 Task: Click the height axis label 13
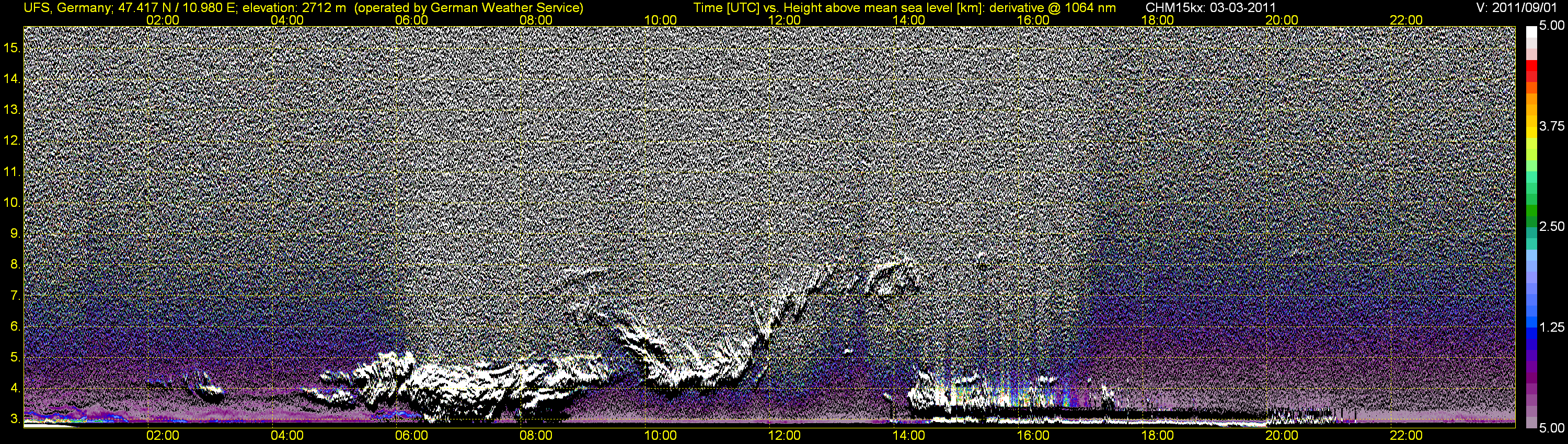(11, 110)
